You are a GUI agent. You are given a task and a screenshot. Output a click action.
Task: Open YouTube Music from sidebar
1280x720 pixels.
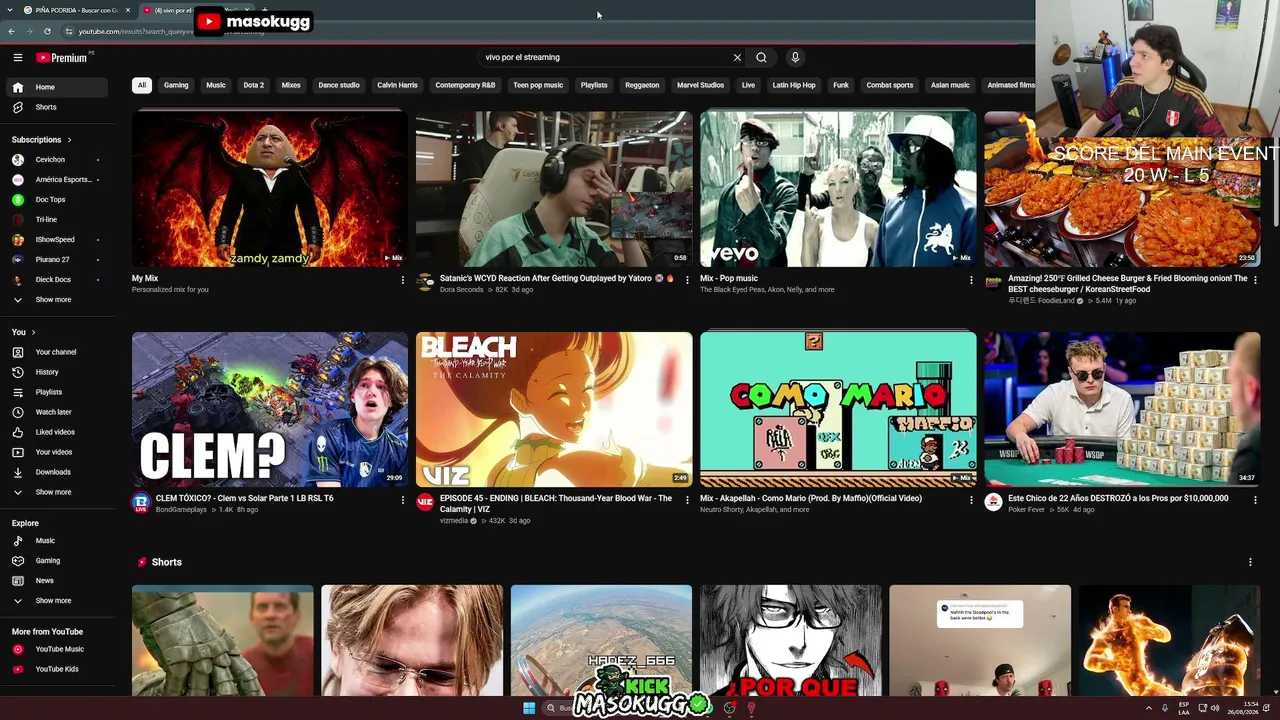56,649
